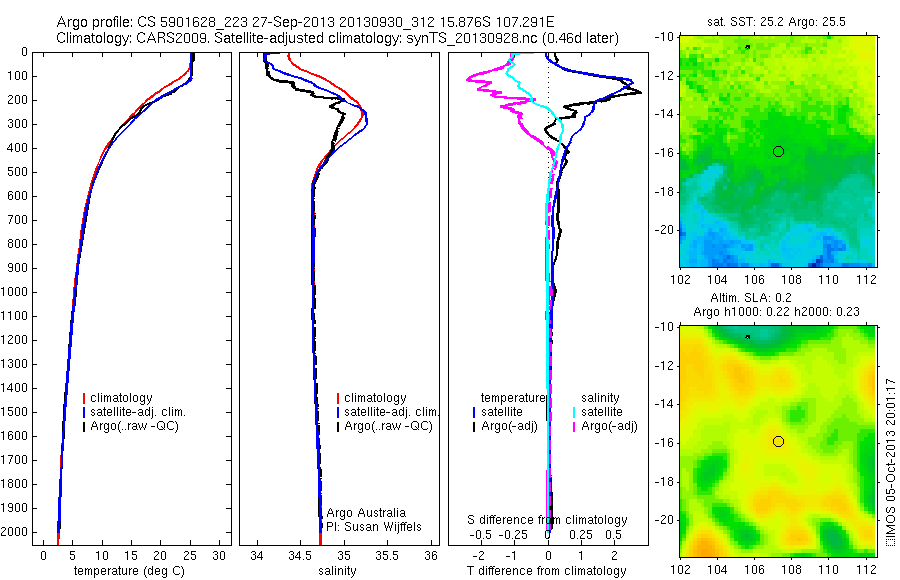Click the magenta Argo(-adj) legend marker

[x=574, y=426]
